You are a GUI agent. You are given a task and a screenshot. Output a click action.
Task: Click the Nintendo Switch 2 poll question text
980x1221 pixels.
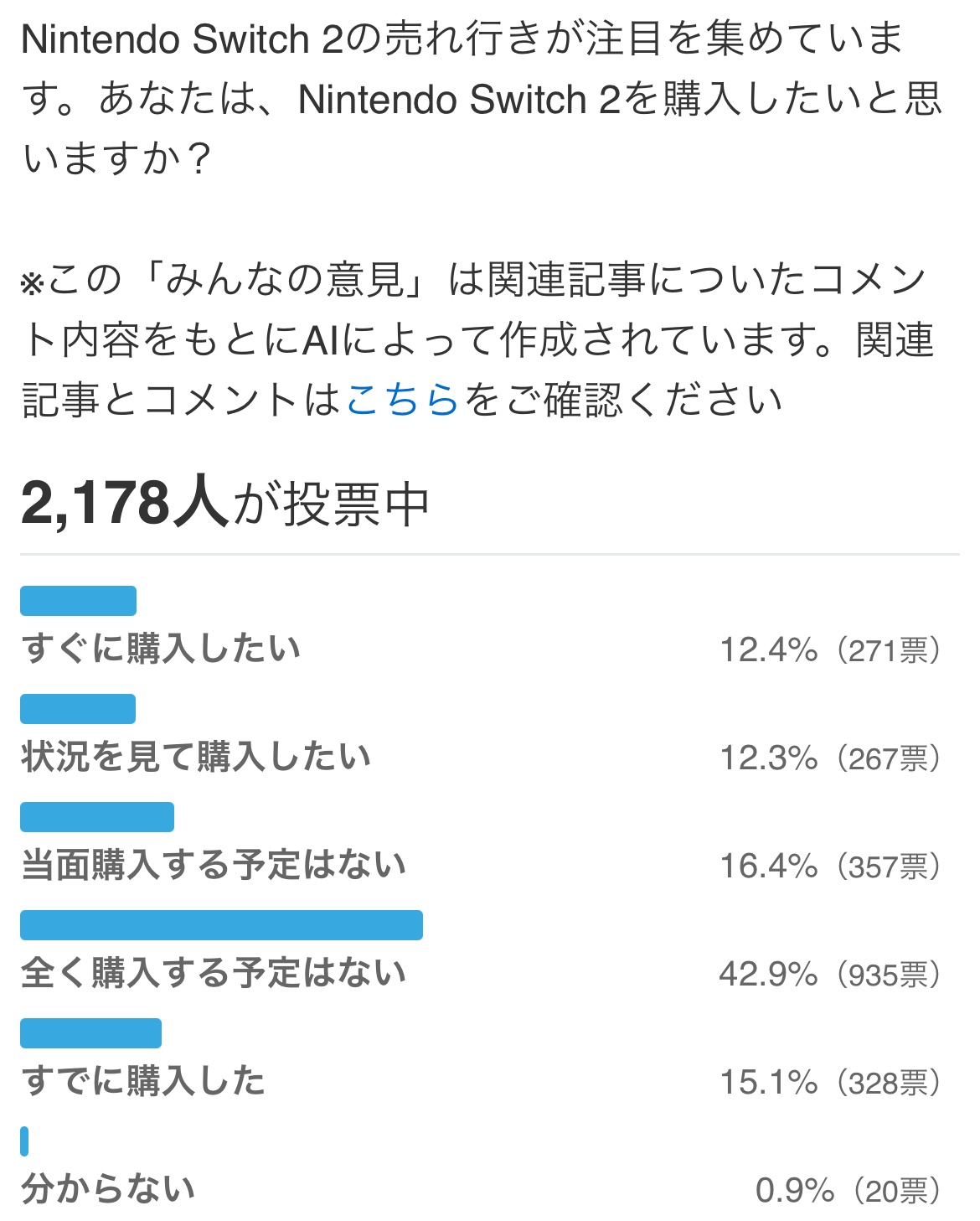pos(482,99)
